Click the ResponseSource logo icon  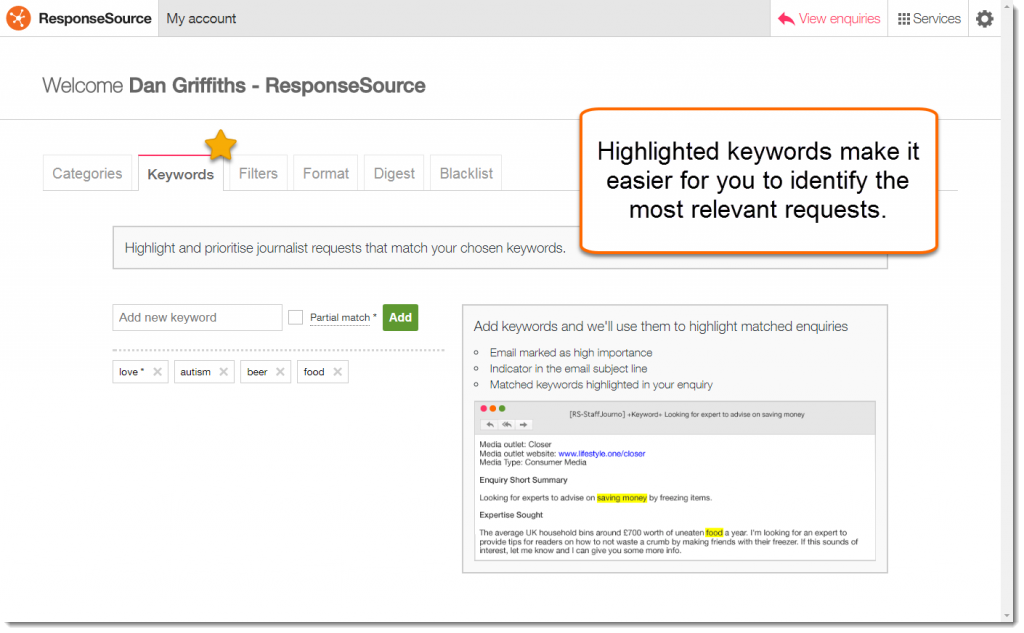pos(17,17)
